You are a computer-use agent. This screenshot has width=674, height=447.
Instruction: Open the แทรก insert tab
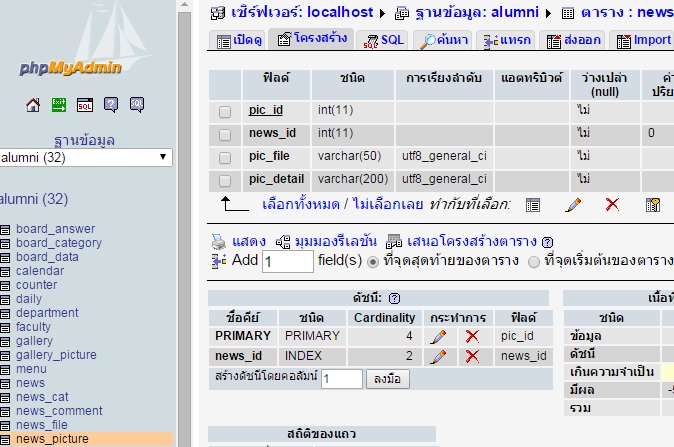click(506, 40)
